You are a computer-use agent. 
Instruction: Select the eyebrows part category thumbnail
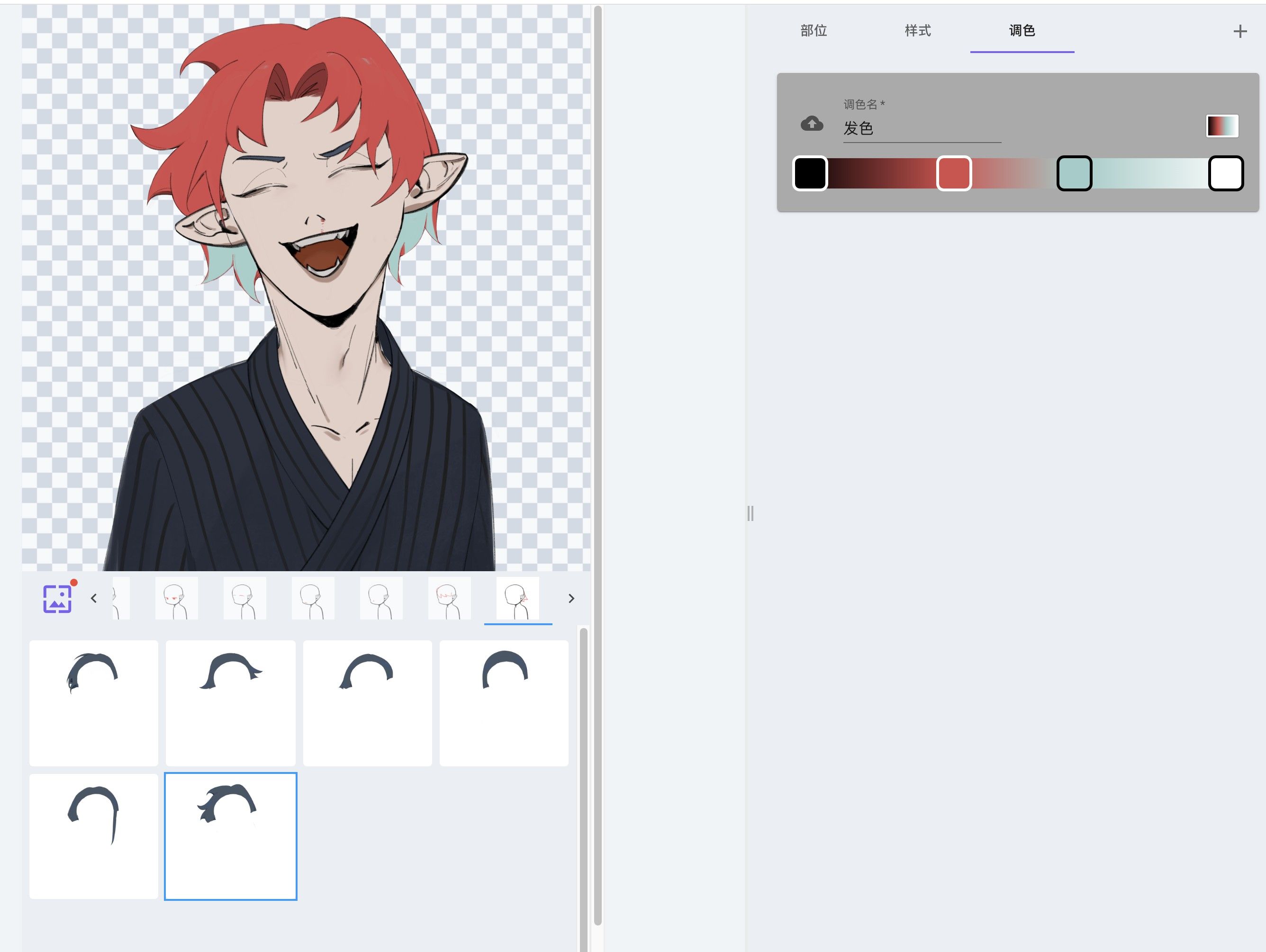[245, 598]
